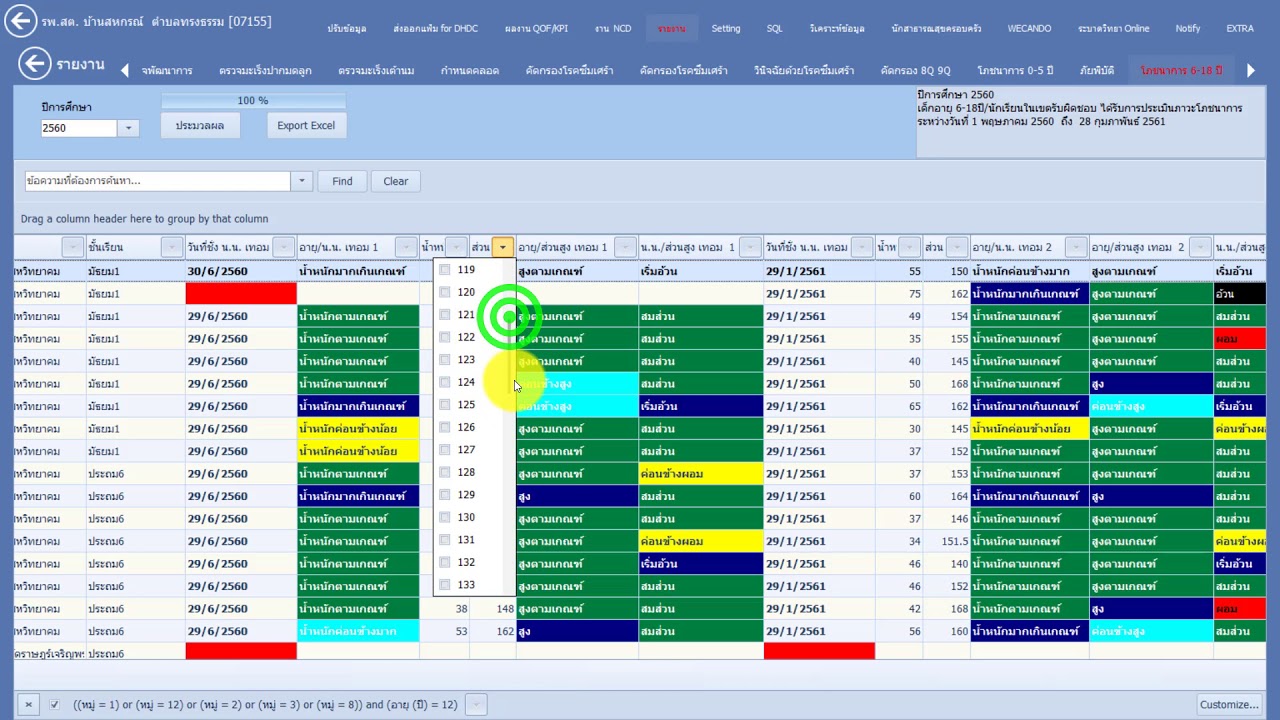Switch to the โภชนาการ 6-18 ปี tab
This screenshot has height=720, width=1280.
1181,70
